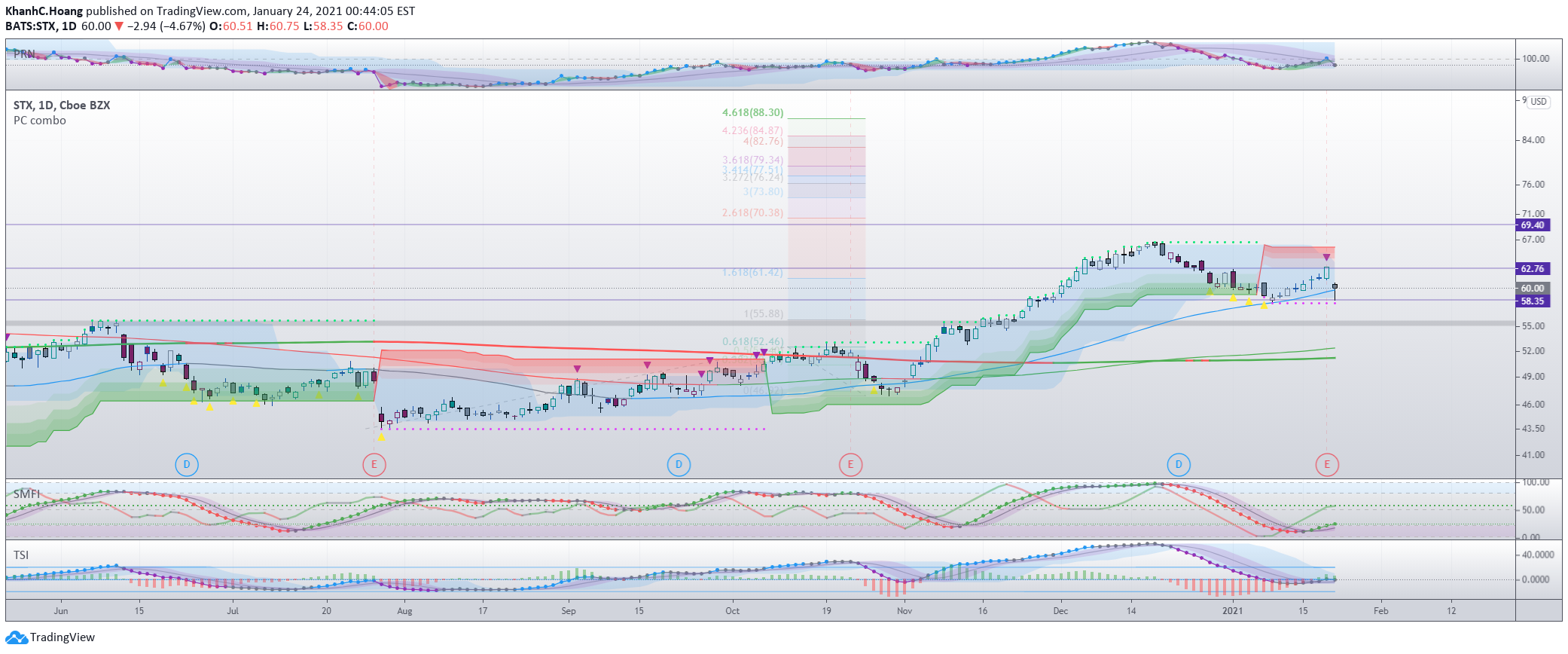Click the 2021 label on the time axis
This screenshot has height=654, width=1568.
tap(1232, 611)
